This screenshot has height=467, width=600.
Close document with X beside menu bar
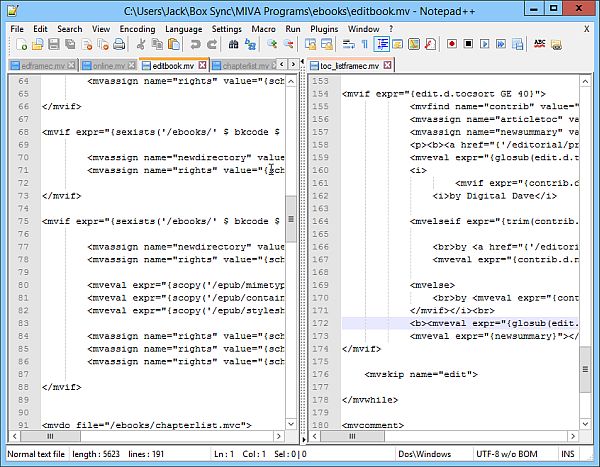pyautogui.click(x=586, y=29)
